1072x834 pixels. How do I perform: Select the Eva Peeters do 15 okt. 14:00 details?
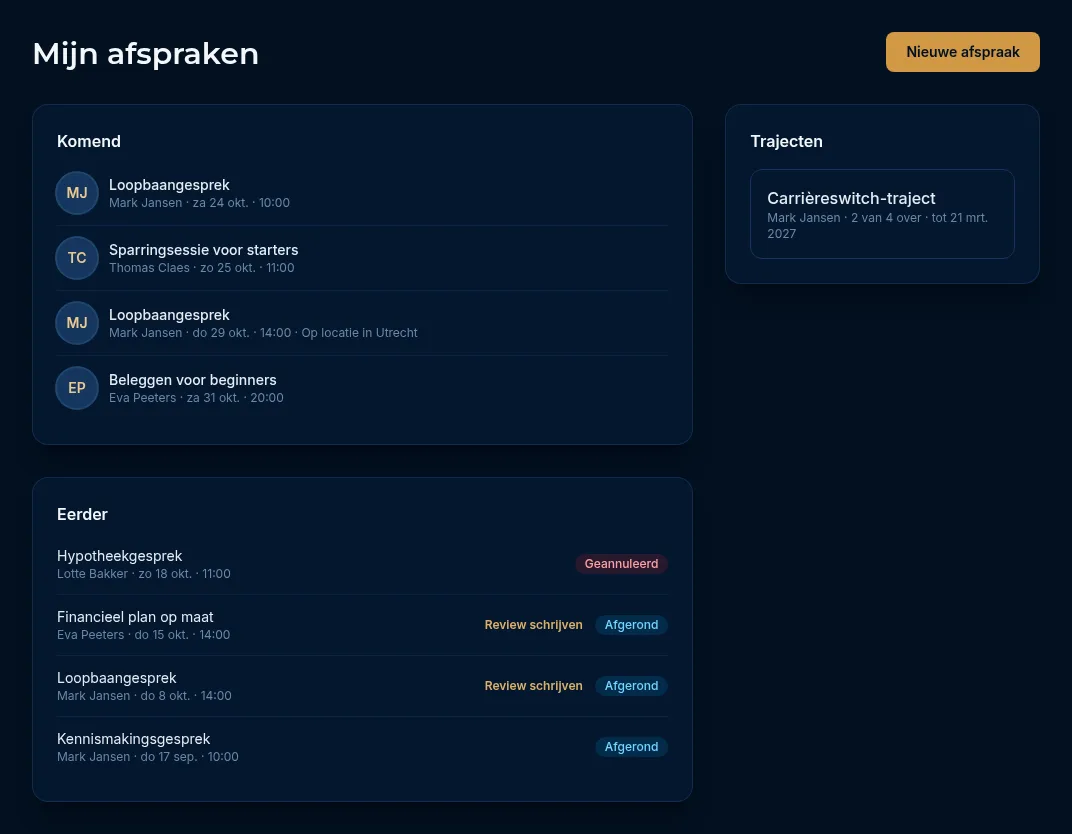point(144,634)
